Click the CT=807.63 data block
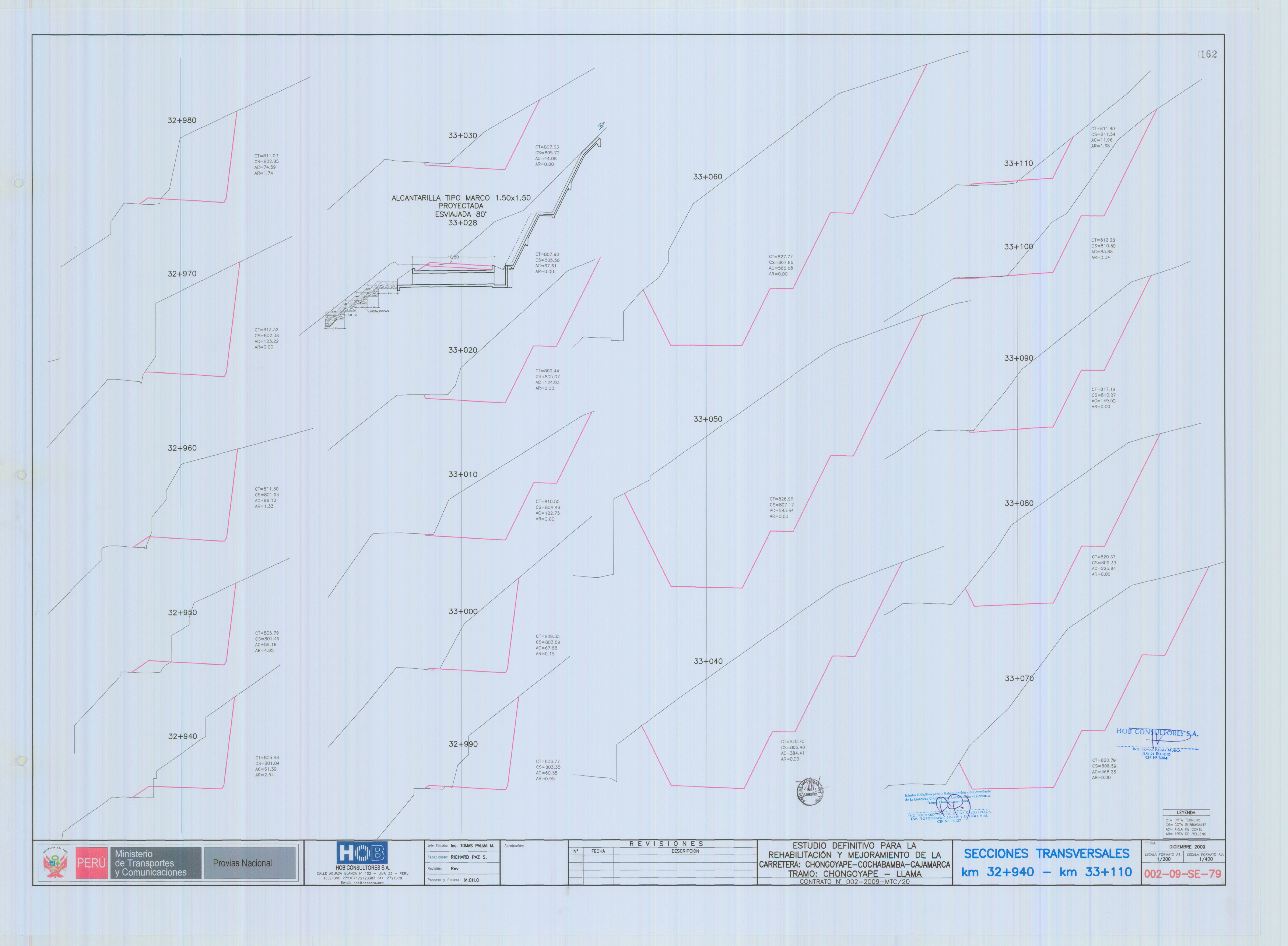Screen dimensions: 1288x946 (548, 156)
